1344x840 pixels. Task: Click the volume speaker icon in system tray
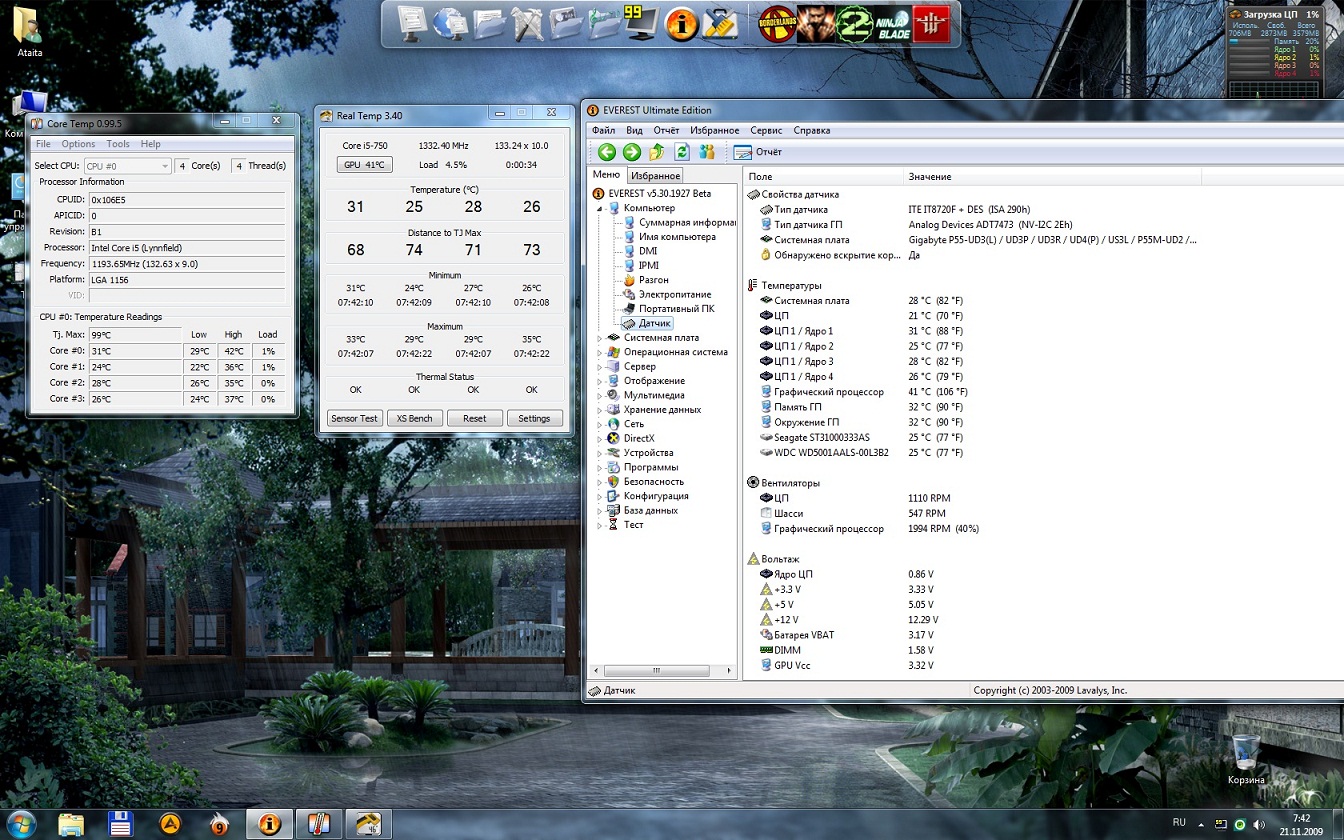[1257, 824]
